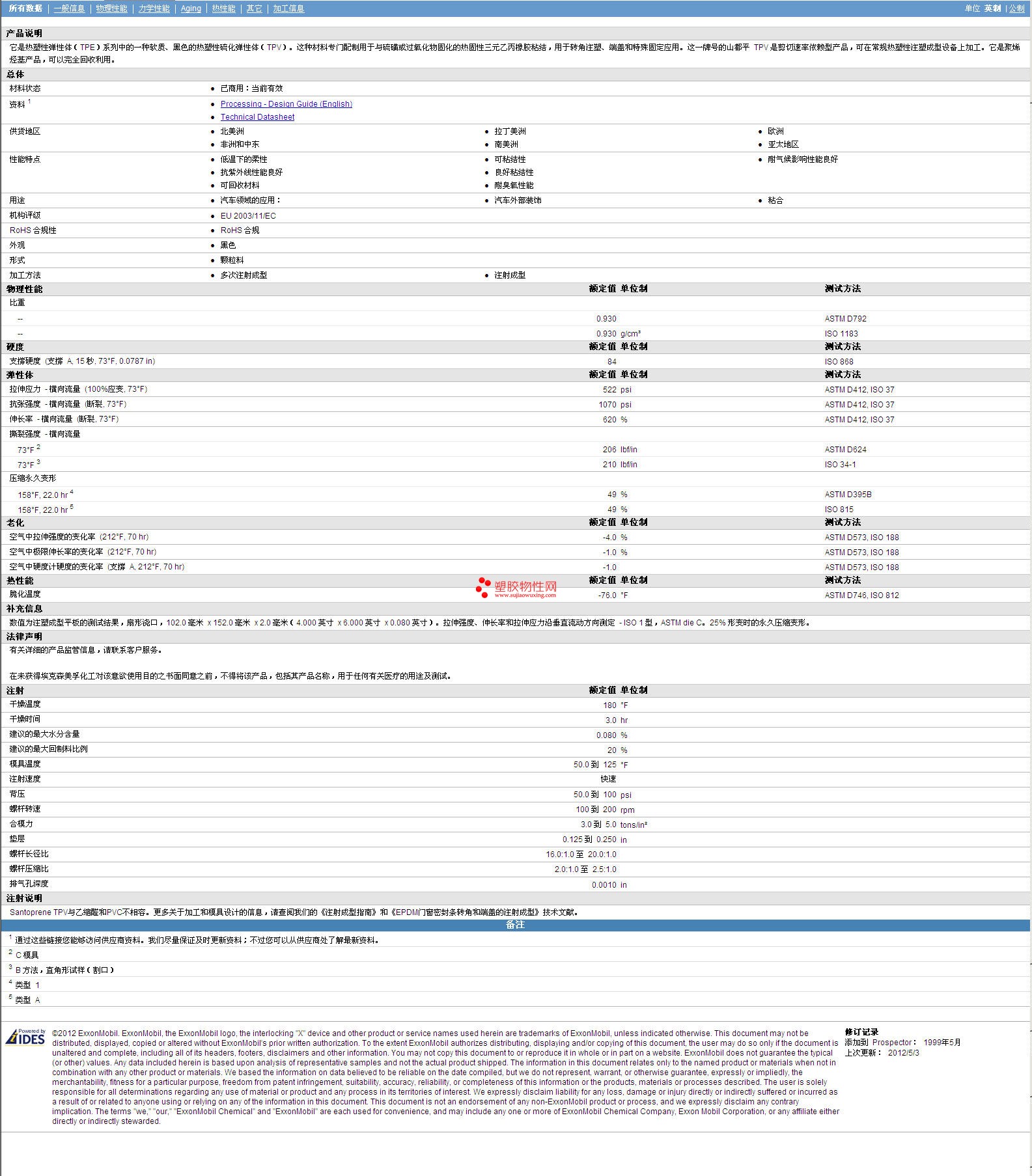Click the 螺杆长径比 row label

click(x=29, y=854)
